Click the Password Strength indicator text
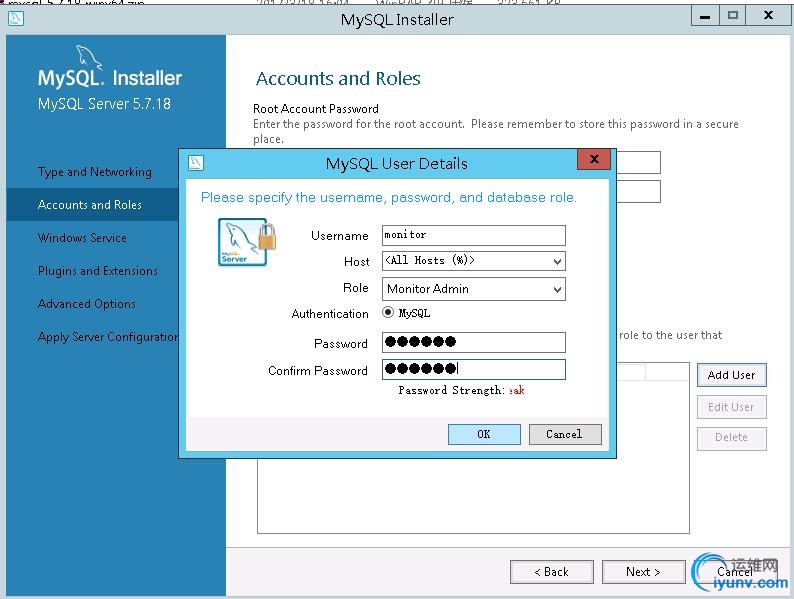The image size is (794, 599). [x=461, y=390]
